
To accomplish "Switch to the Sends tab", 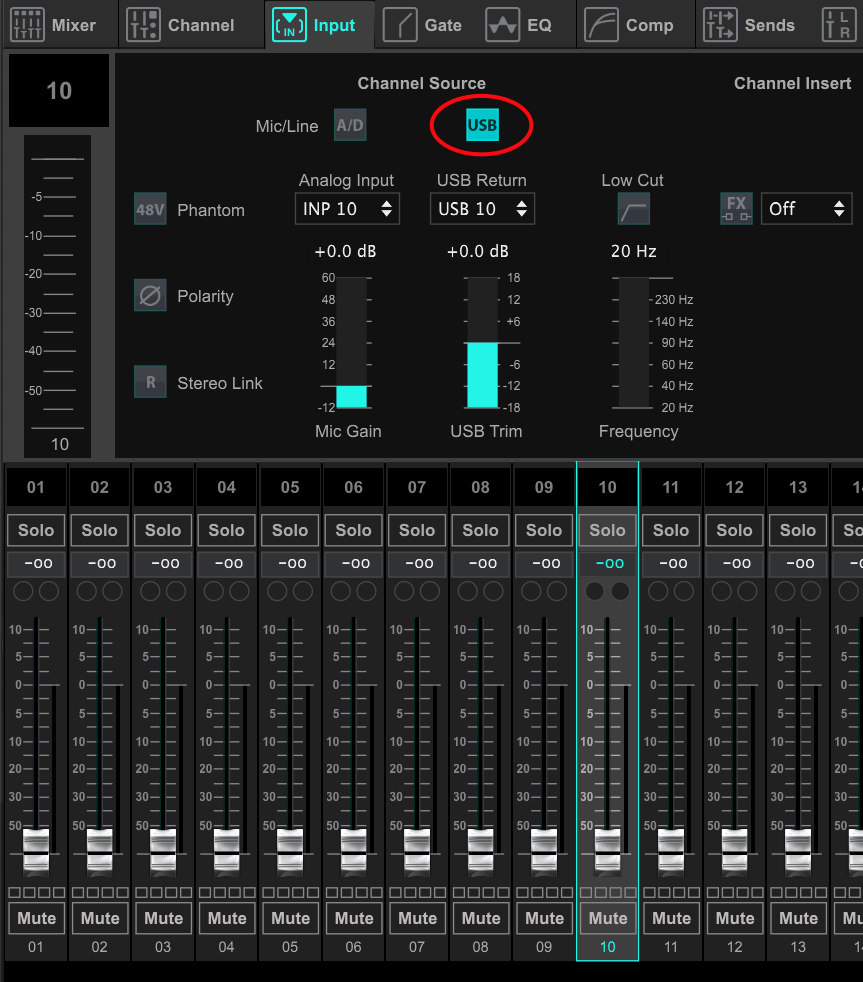I will [x=750, y=25].
